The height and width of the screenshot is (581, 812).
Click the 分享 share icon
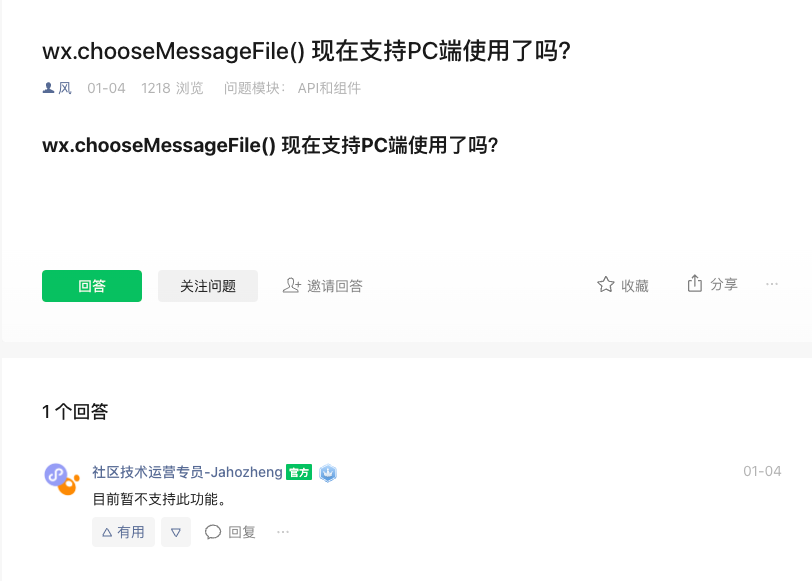click(x=694, y=283)
